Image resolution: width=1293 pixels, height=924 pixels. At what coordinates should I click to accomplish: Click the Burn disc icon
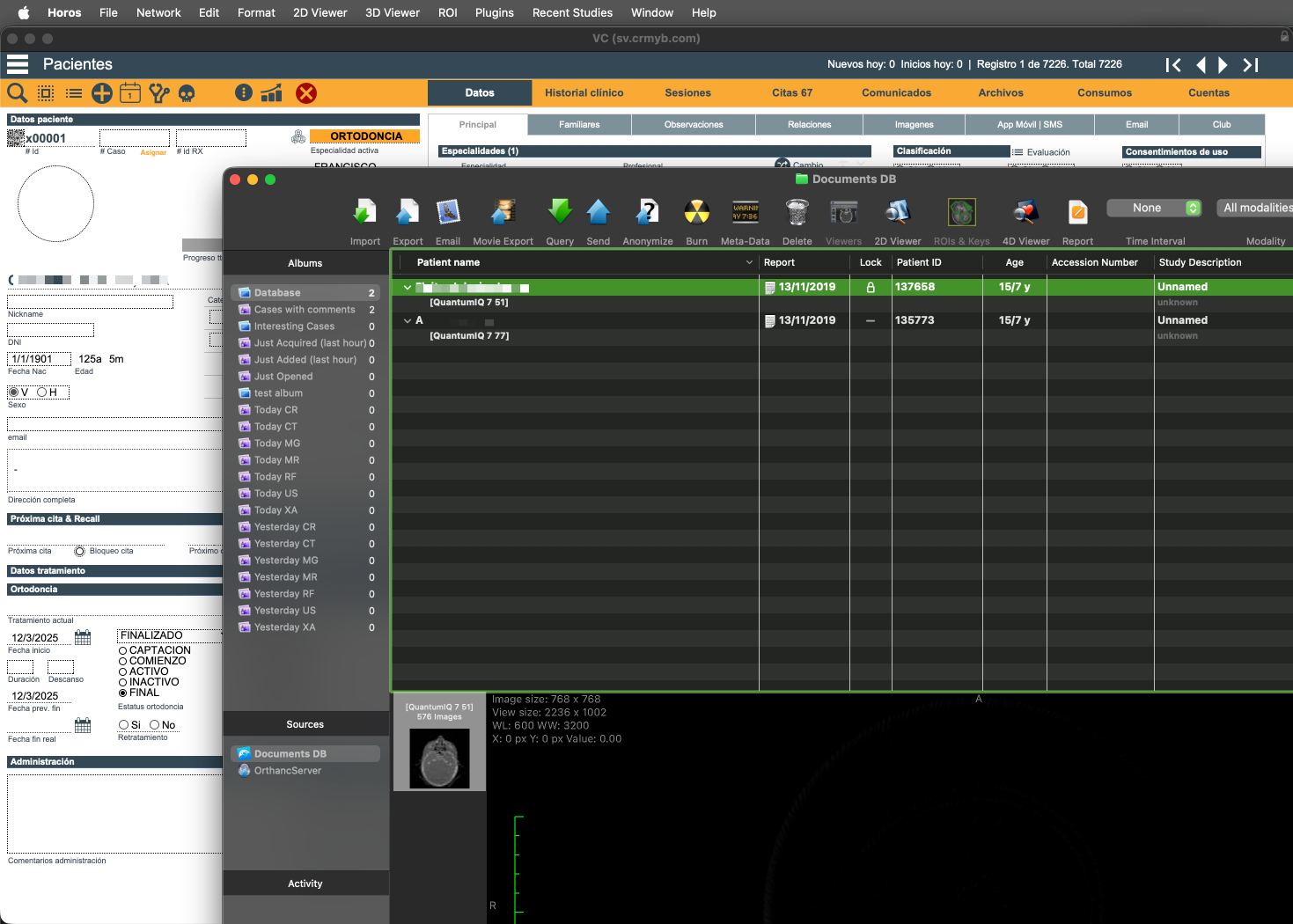[696, 212]
